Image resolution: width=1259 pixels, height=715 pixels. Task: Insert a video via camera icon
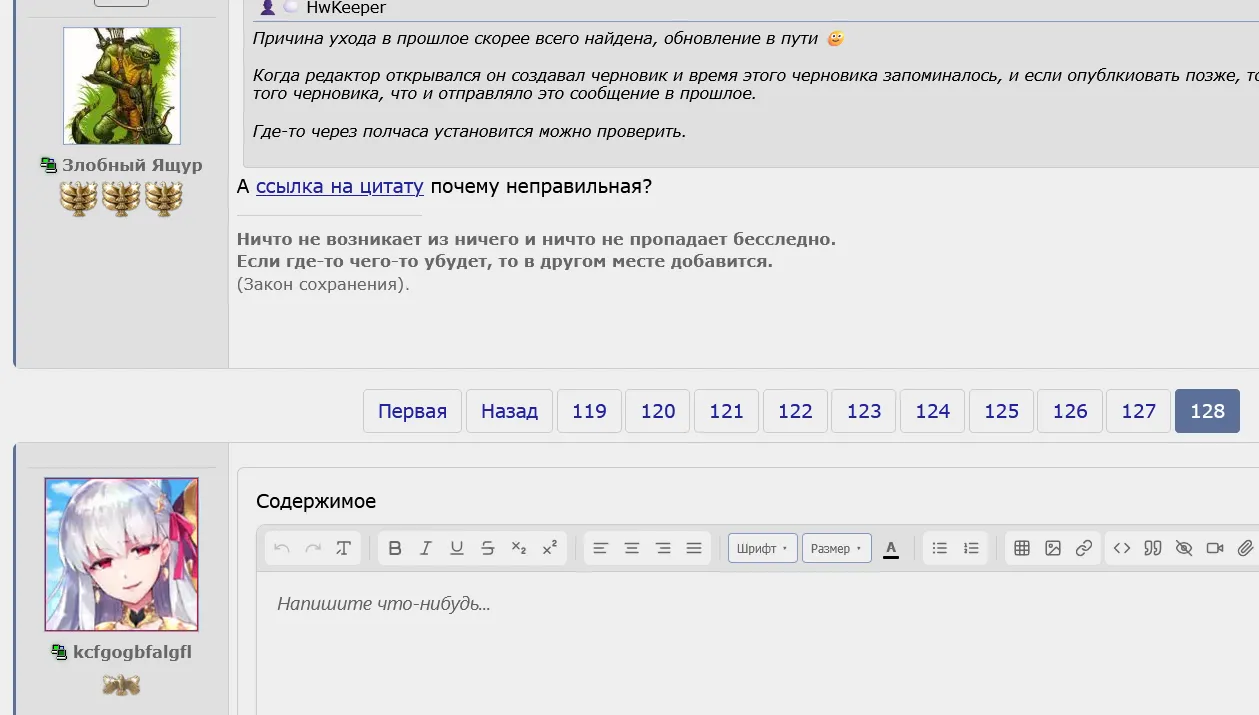click(x=1215, y=548)
